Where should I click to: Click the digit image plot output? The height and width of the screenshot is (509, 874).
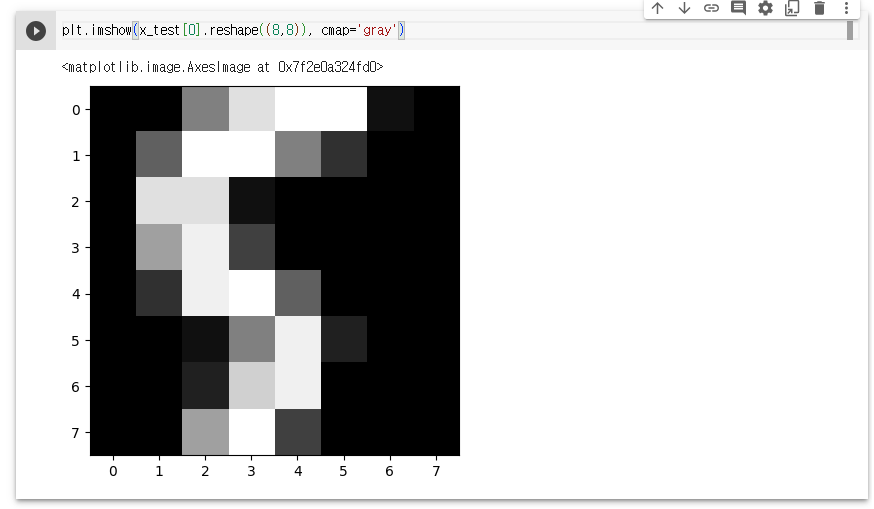coord(275,271)
